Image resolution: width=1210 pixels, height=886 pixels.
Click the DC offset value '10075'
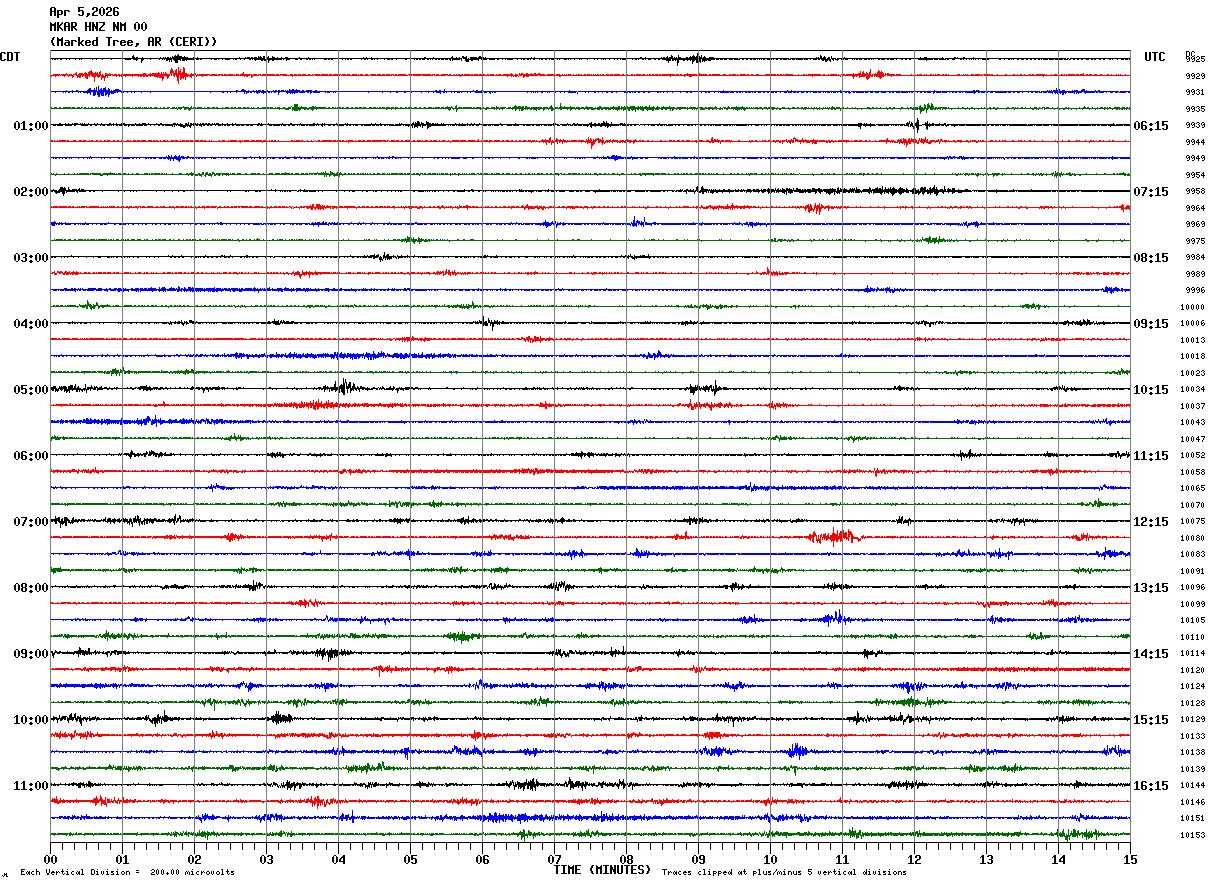[x=1193, y=522]
